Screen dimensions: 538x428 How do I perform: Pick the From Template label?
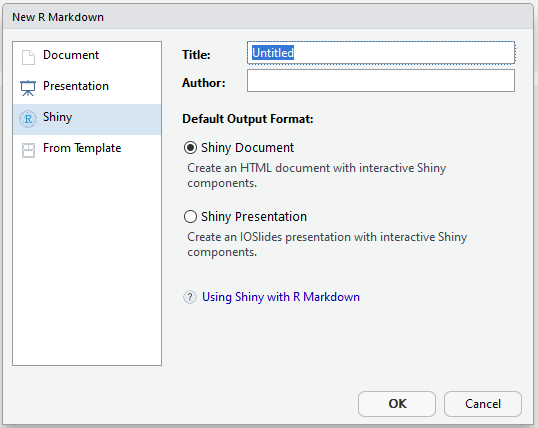point(82,148)
